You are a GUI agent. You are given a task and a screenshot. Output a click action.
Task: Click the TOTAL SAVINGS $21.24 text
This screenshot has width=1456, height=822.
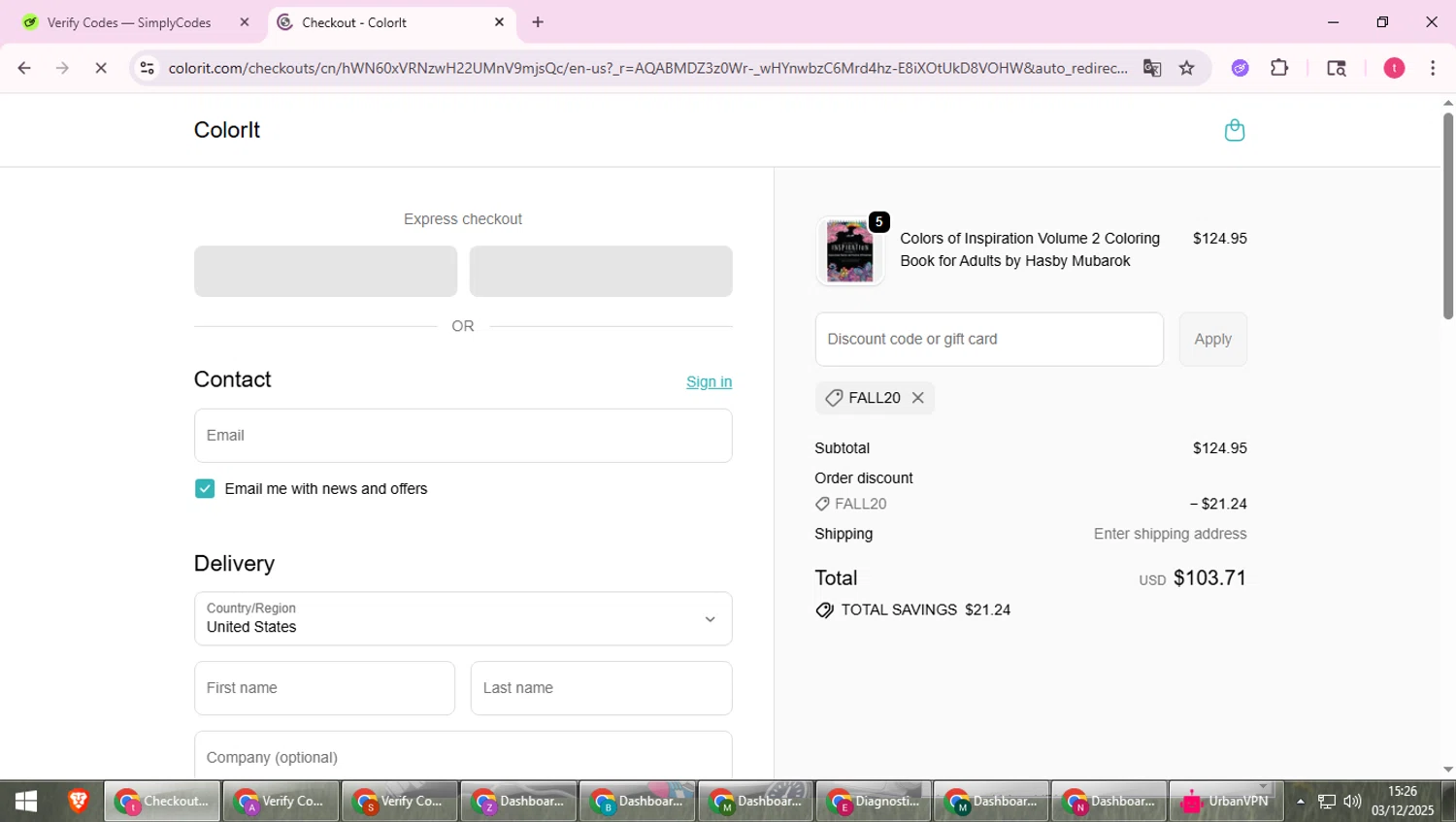(x=926, y=610)
